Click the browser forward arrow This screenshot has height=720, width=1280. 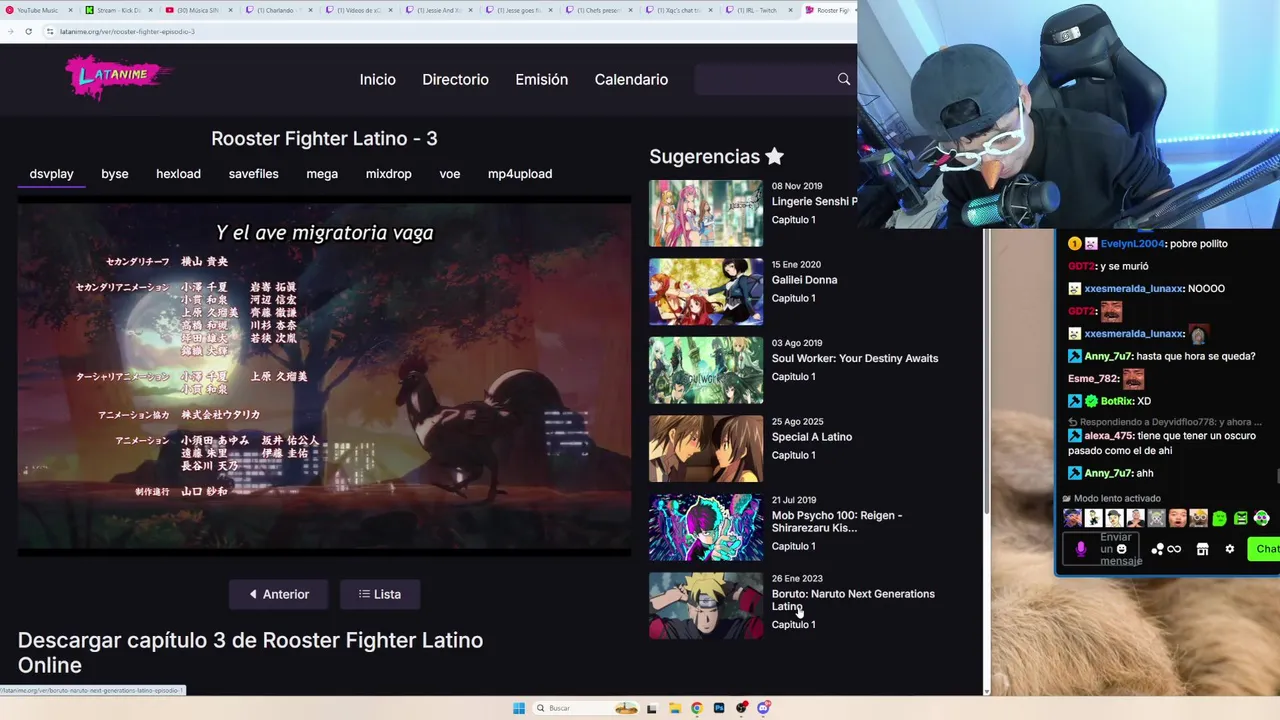pos(10,31)
